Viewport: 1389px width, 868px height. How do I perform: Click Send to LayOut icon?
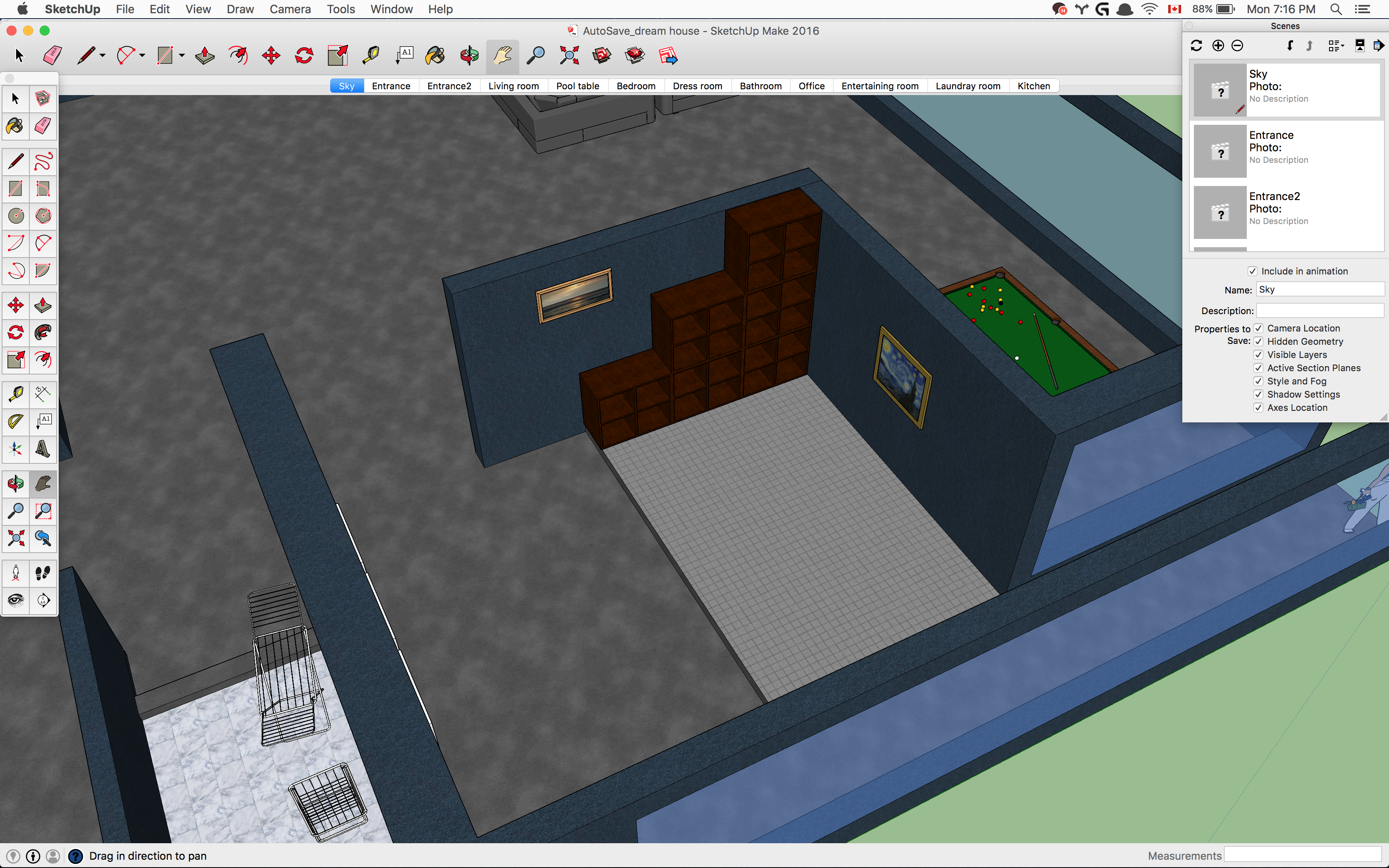pyautogui.click(x=668, y=56)
